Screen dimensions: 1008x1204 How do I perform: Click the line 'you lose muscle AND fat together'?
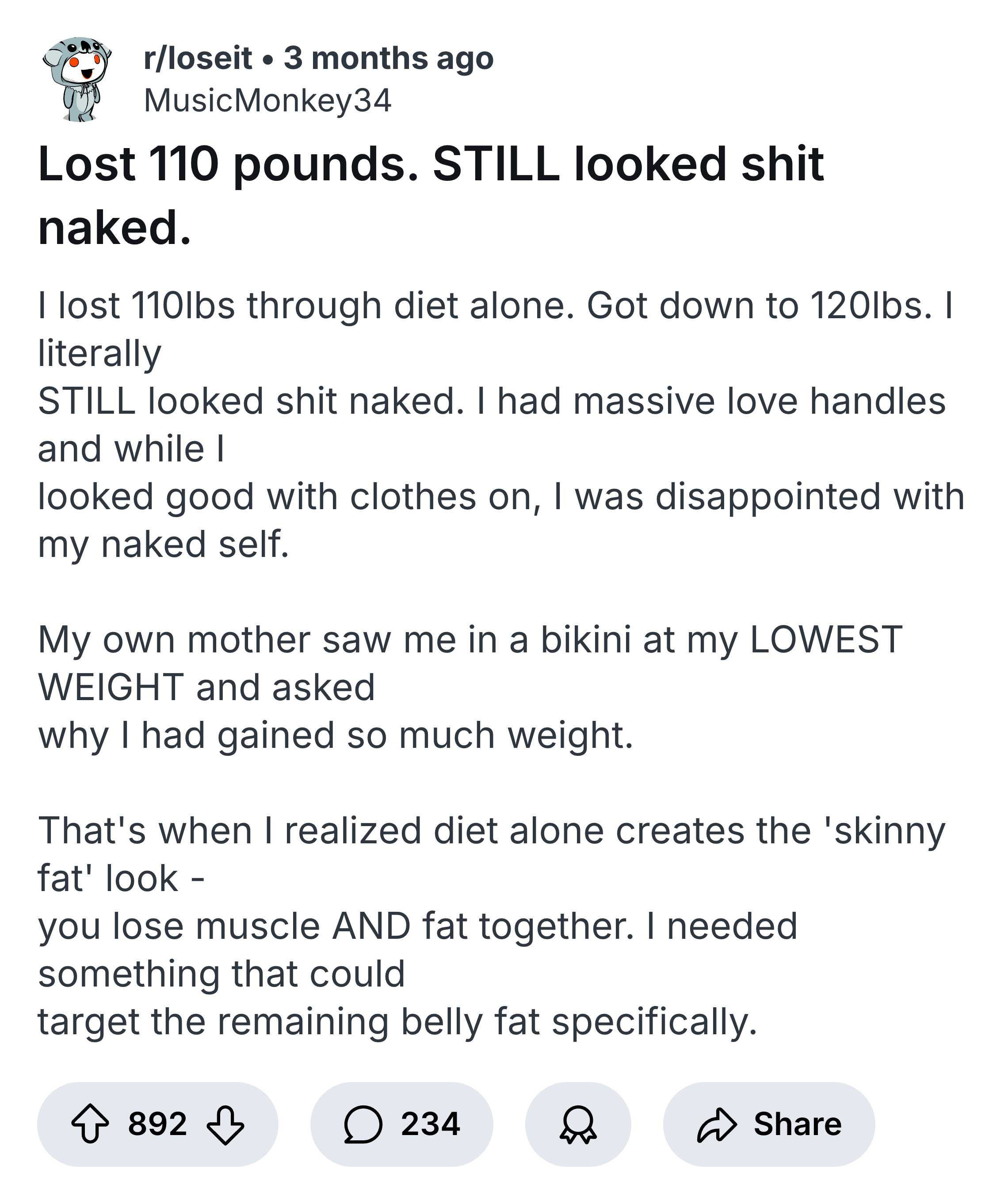[417, 926]
